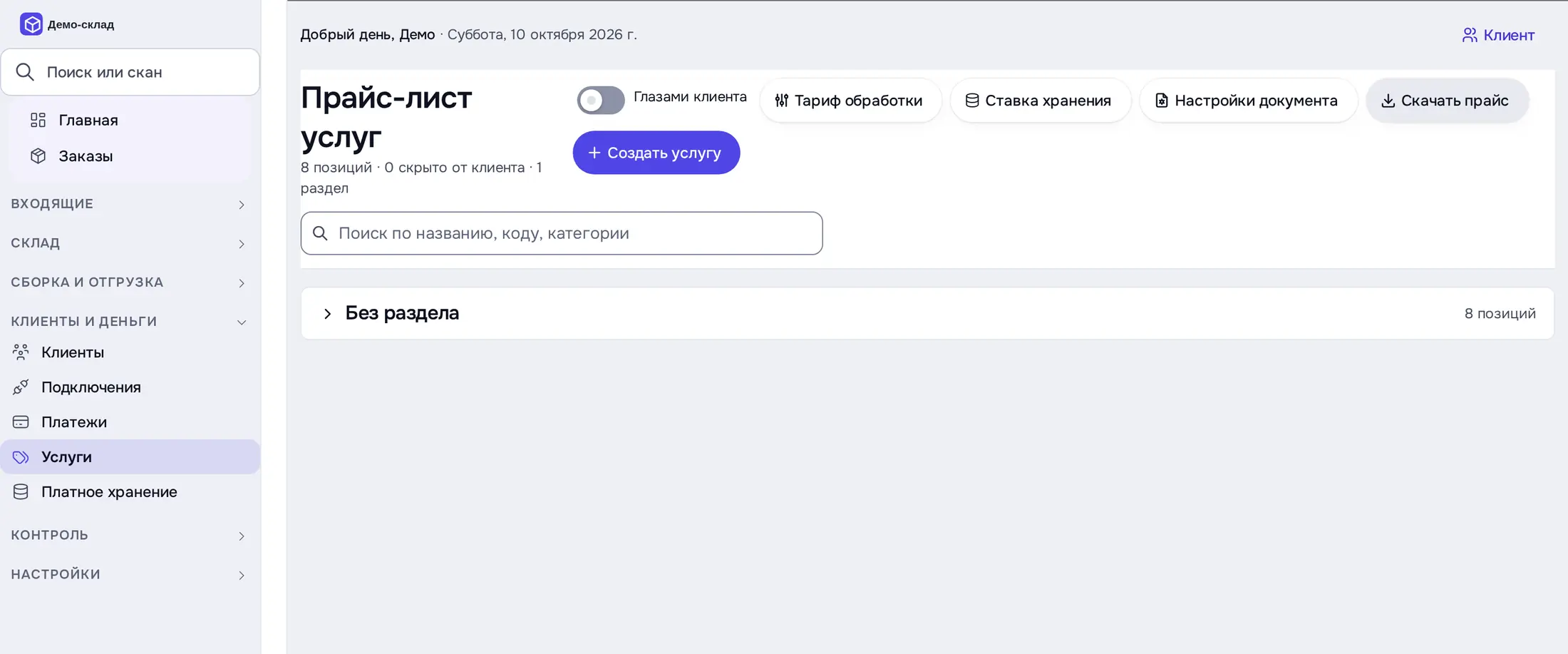Focus the Поиск или скан field
The image size is (1568, 654).
pyautogui.click(x=130, y=72)
